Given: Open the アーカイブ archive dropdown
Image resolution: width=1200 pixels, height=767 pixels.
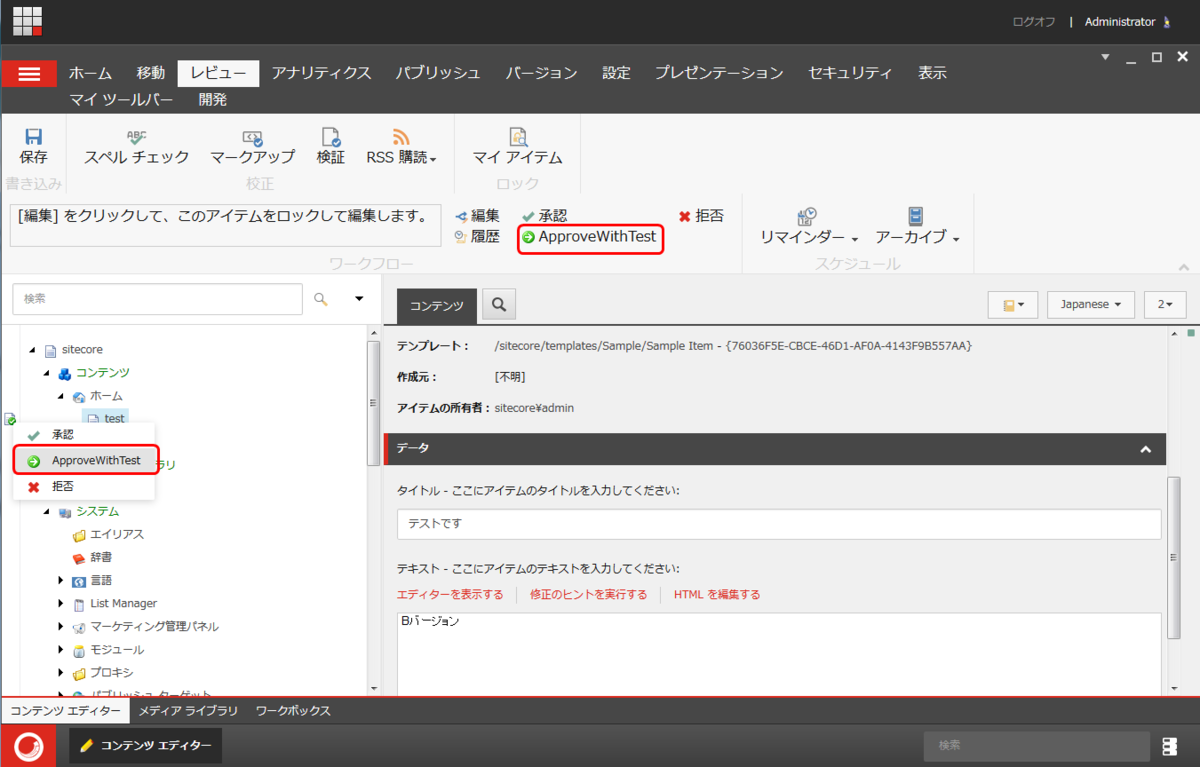Looking at the screenshot, I should tap(917, 227).
